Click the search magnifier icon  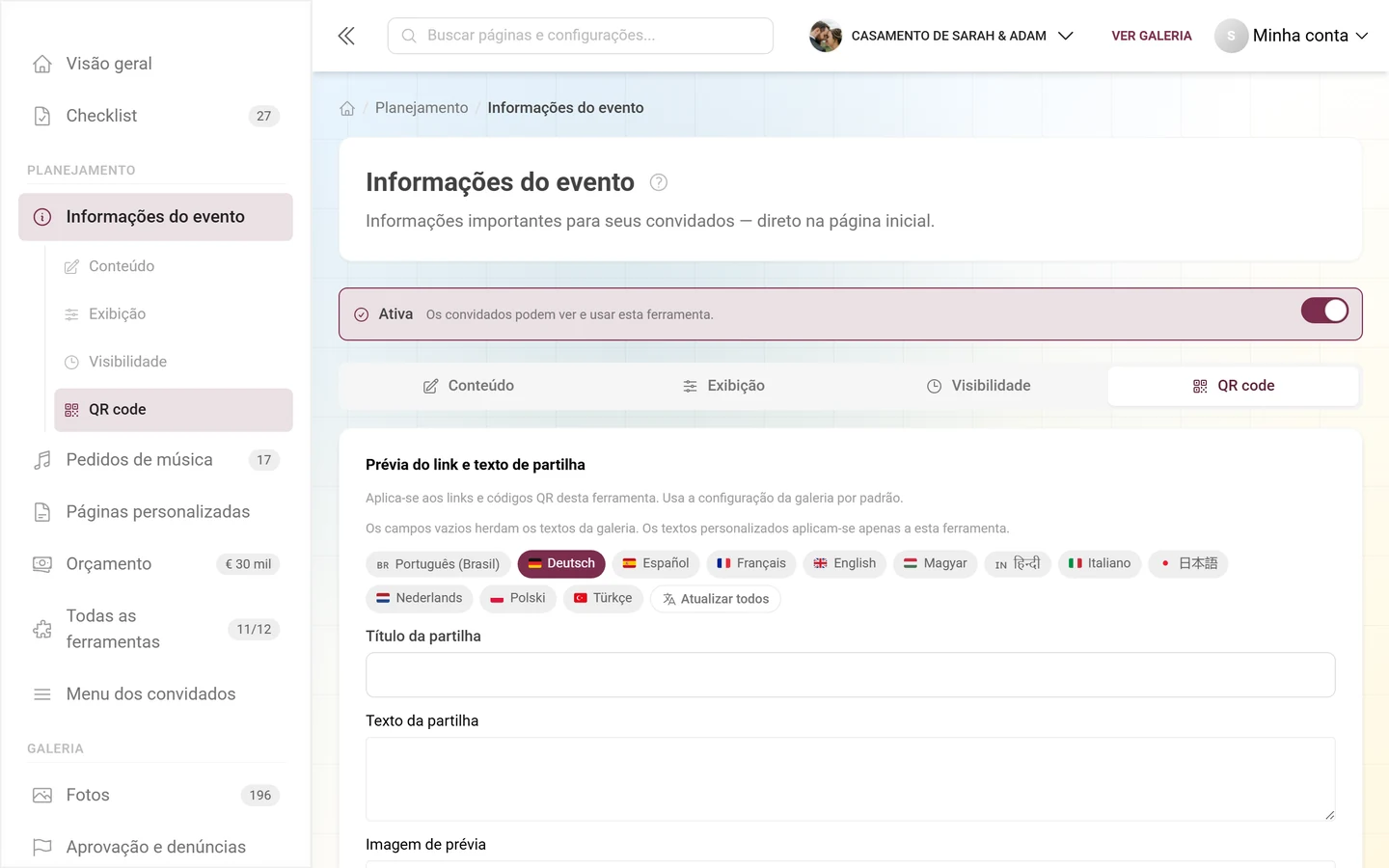pyautogui.click(x=409, y=36)
